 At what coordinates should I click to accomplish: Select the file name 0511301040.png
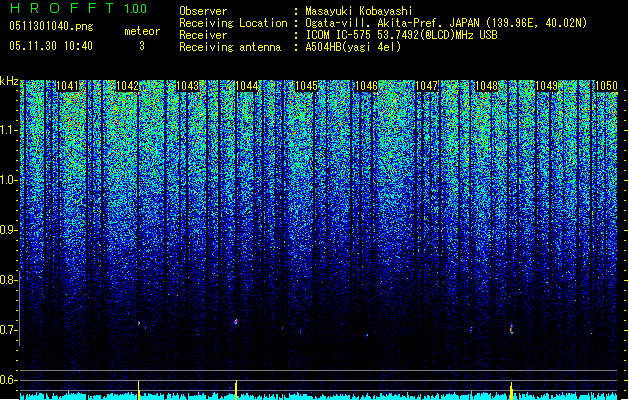51,26
